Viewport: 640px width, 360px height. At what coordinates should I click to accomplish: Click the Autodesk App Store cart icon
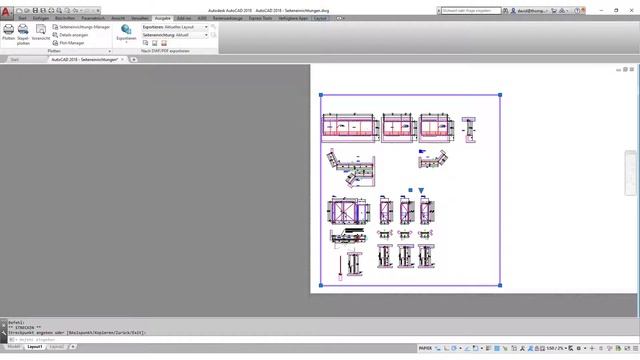tap(554, 11)
